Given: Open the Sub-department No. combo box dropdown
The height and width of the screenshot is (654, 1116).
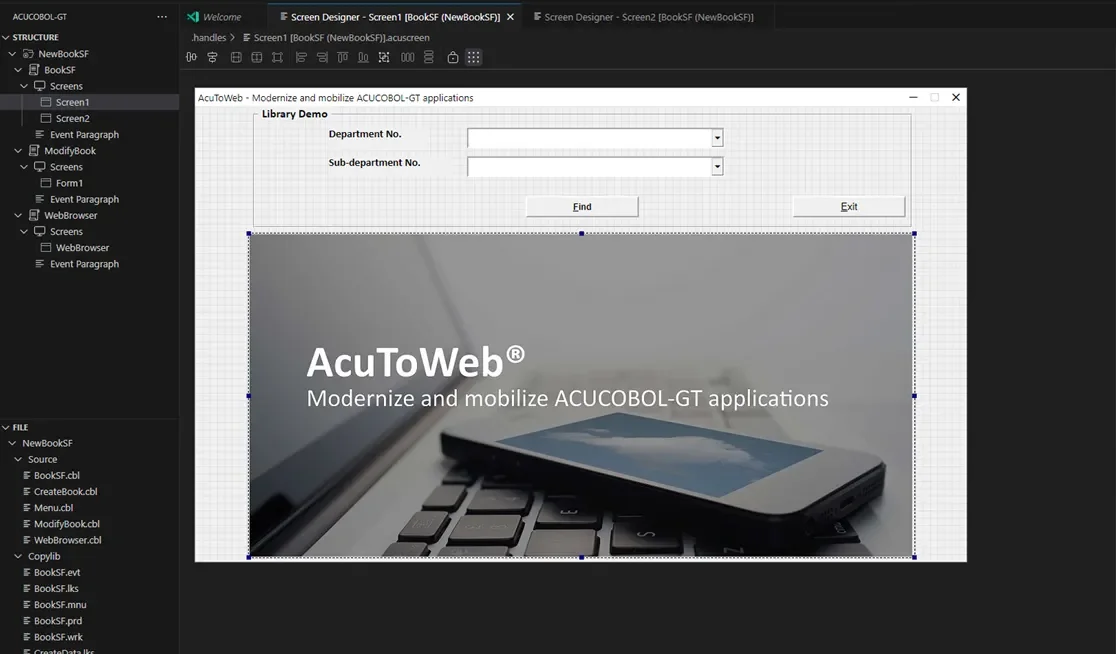Looking at the screenshot, I should pos(717,167).
